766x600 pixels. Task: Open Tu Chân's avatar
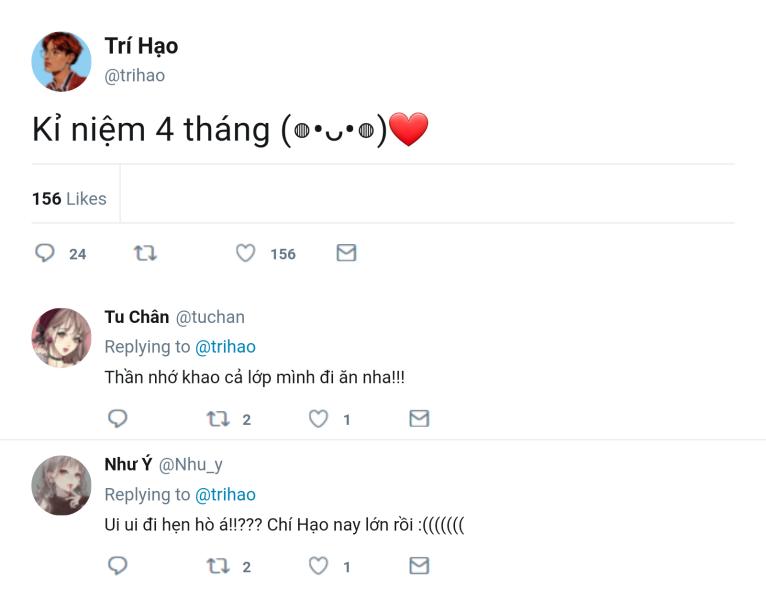62,338
